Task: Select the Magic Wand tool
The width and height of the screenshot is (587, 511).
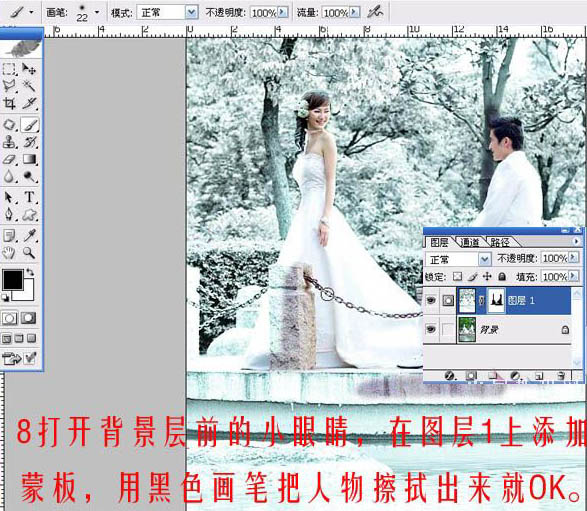Action: pos(30,86)
